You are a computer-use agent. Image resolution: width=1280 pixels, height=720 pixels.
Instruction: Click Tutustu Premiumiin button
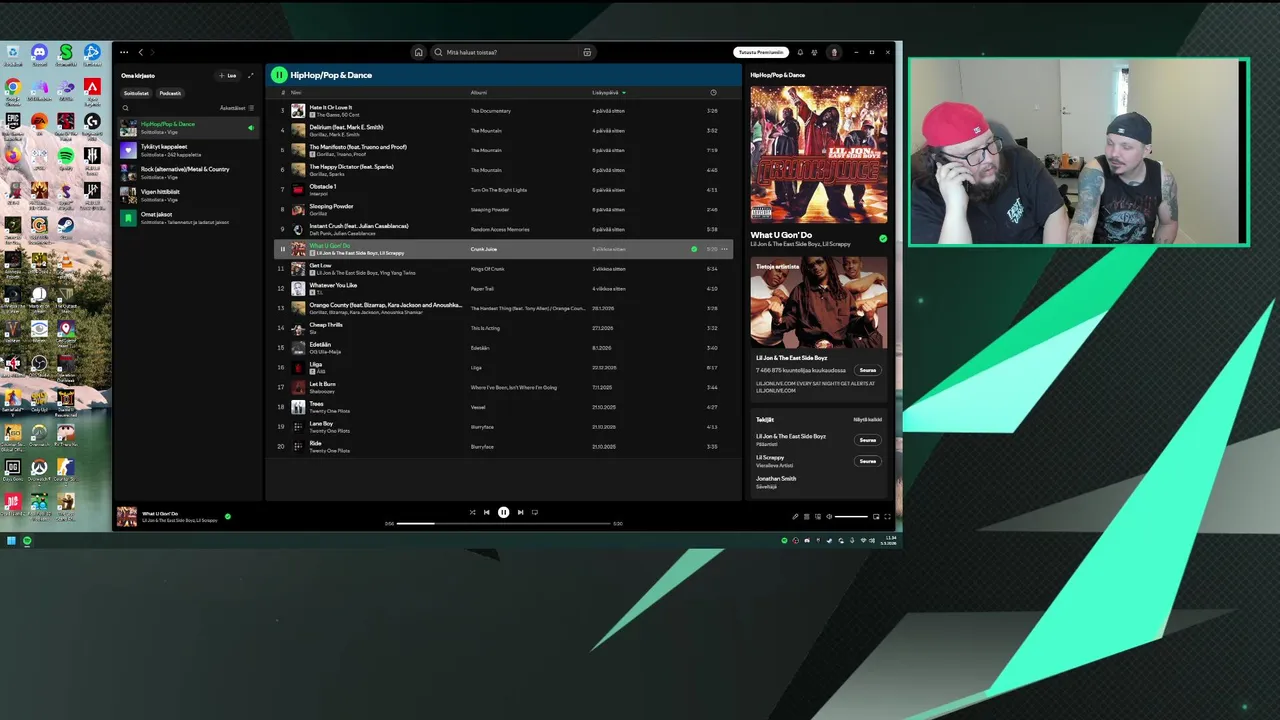pyautogui.click(x=761, y=52)
